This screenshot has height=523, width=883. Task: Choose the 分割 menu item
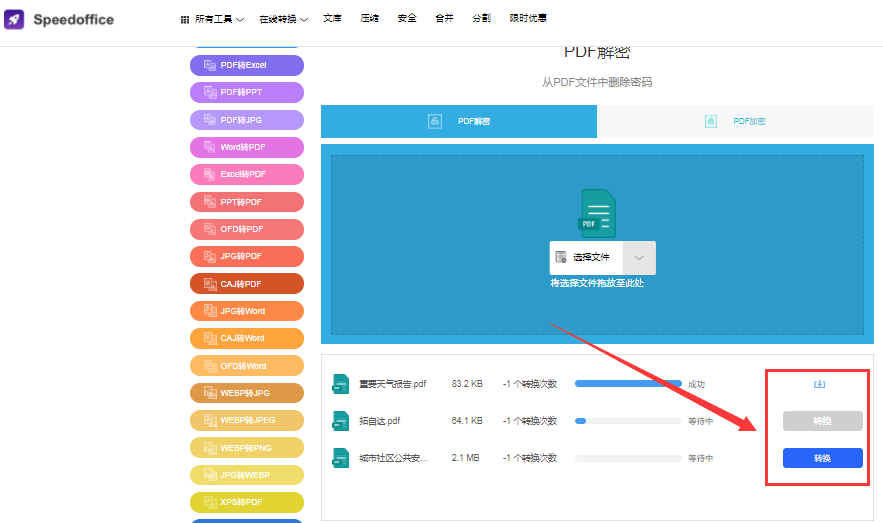click(x=481, y=18)
